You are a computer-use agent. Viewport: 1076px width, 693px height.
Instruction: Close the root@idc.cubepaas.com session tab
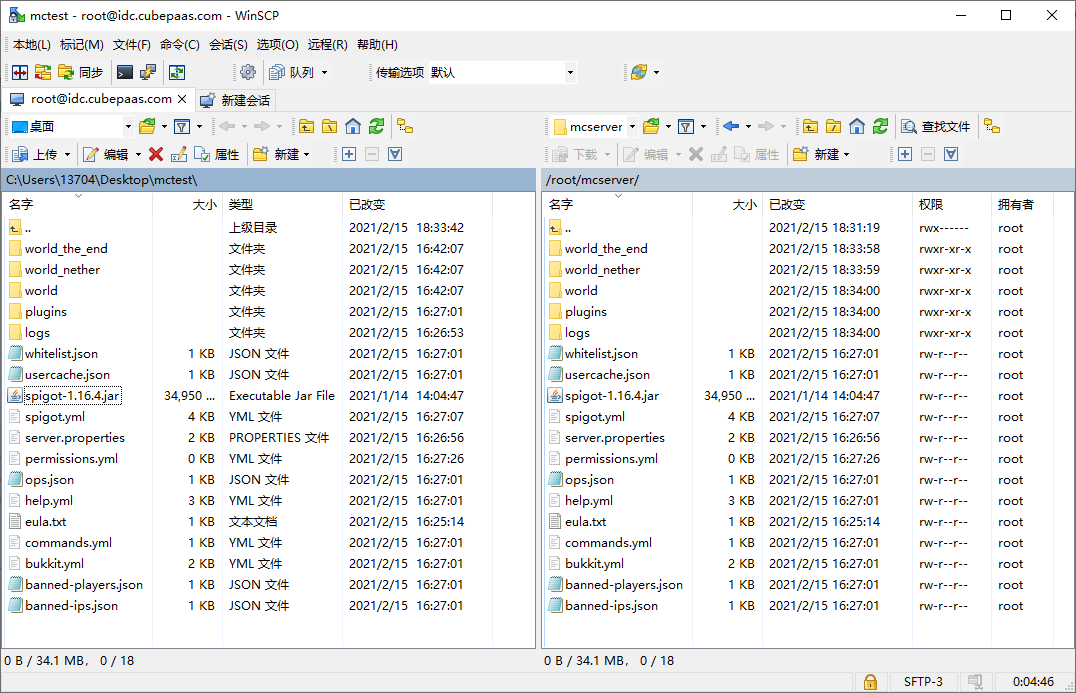click(x=182, y=99)
